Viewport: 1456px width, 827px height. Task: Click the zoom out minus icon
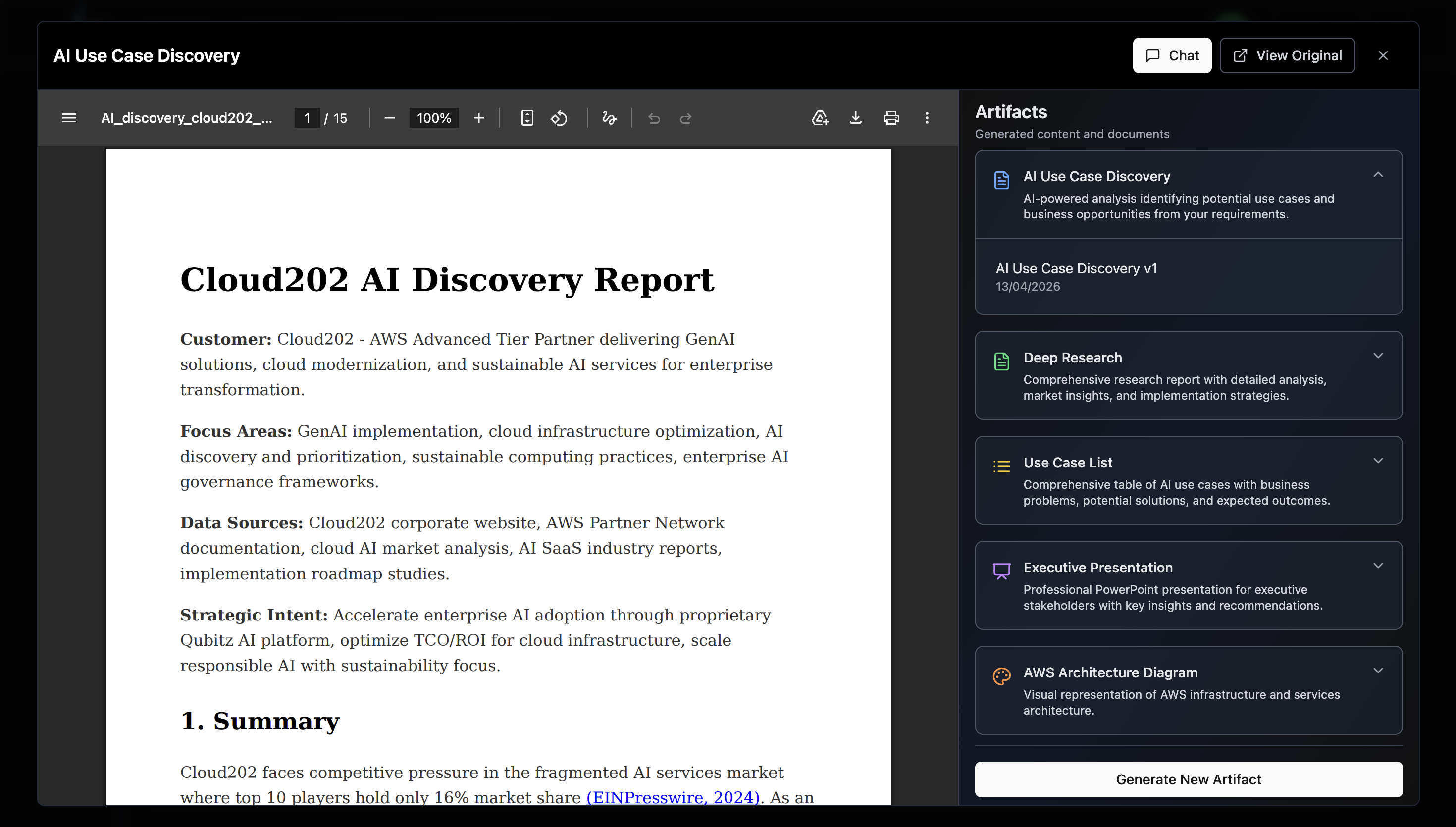[390, 118]
